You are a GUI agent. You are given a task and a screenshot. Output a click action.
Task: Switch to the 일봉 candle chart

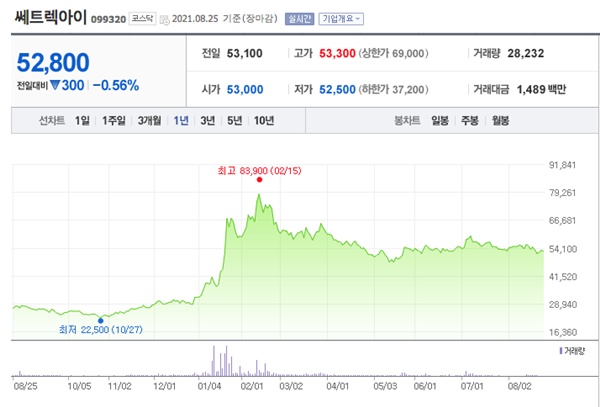pyautogui.click(x=440, y=121)
